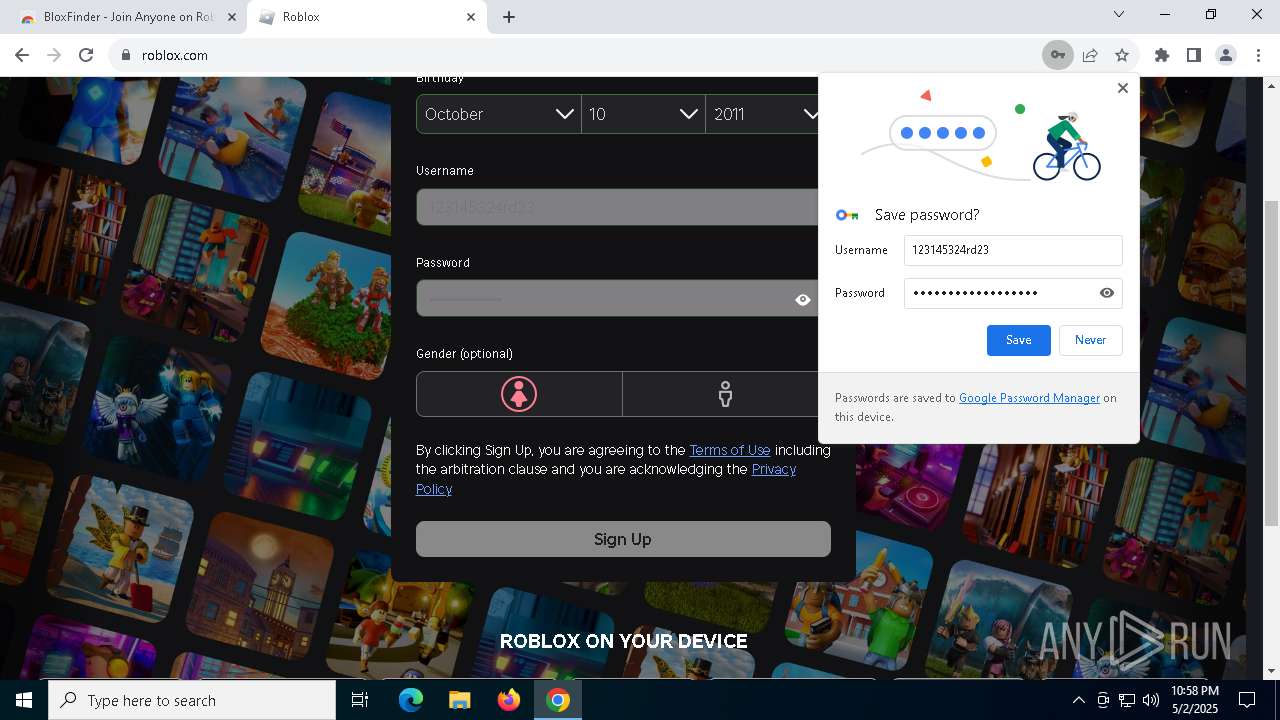This screenshot has width=1280, height=720.
Task: Select the male gender option
Action: click(725, 394)
